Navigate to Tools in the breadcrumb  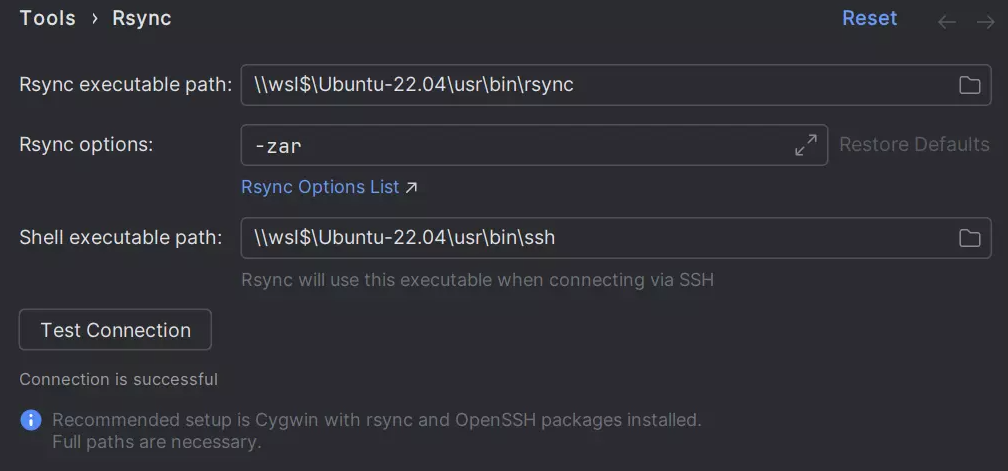click(47, 19)
